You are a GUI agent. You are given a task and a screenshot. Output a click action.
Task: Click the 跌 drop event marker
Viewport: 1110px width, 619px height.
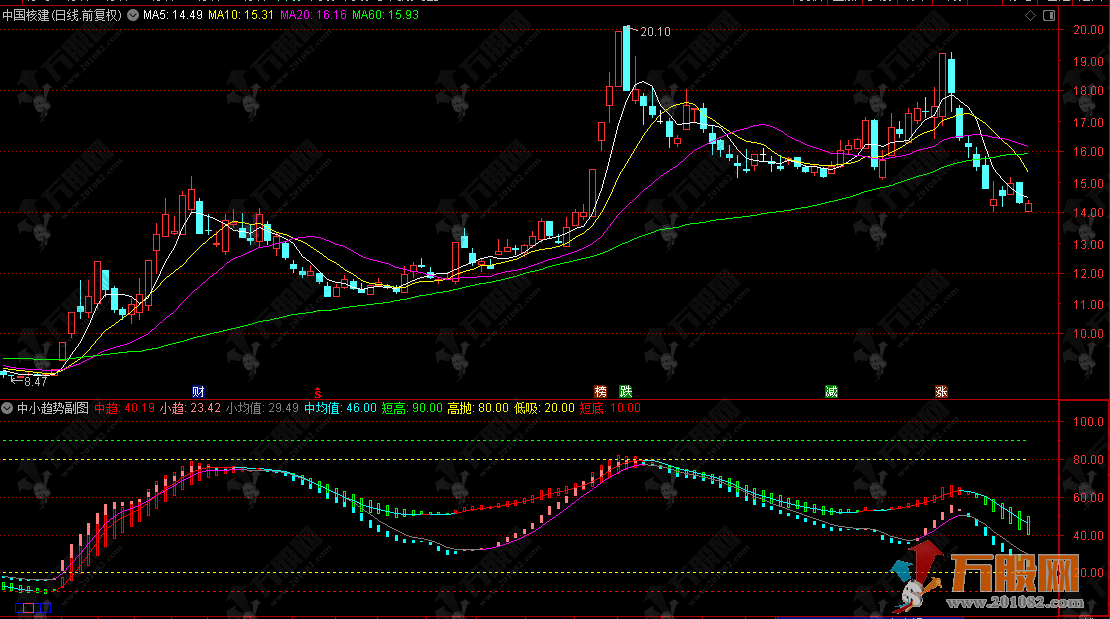click(625, 390)
